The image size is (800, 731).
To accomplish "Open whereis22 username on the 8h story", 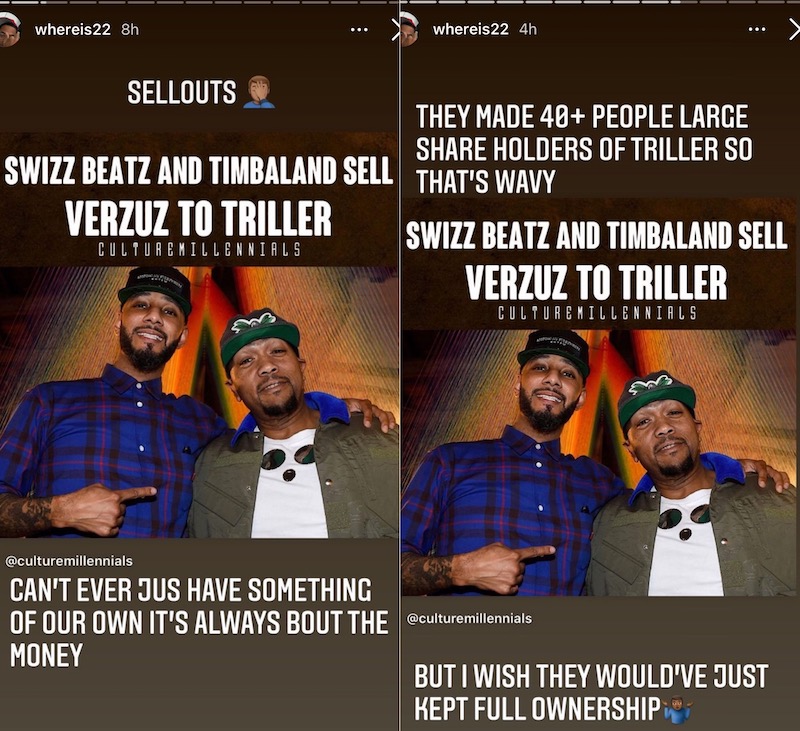I will (72, 30).
